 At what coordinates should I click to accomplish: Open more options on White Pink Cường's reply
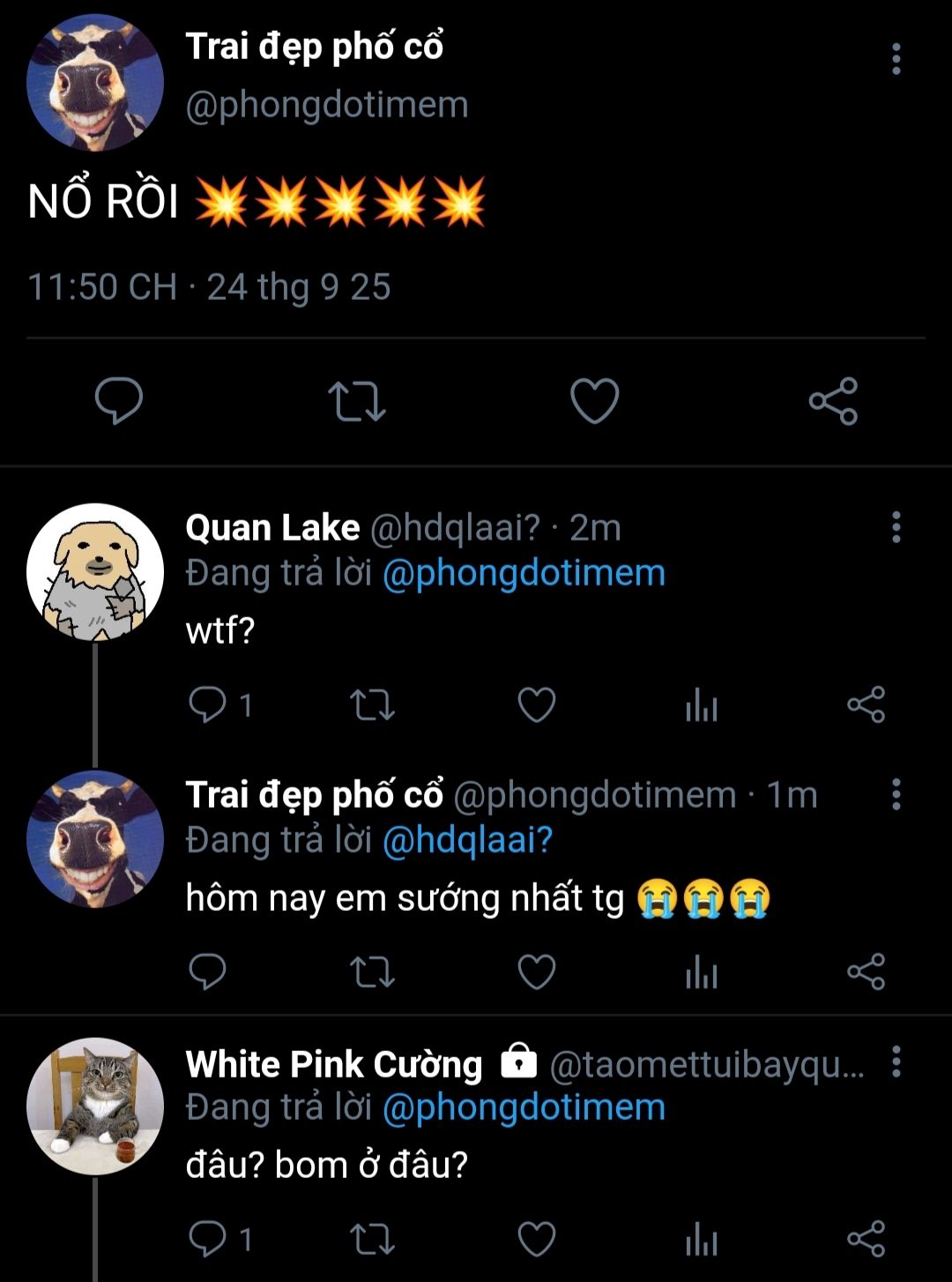(x=896, y=1062)
